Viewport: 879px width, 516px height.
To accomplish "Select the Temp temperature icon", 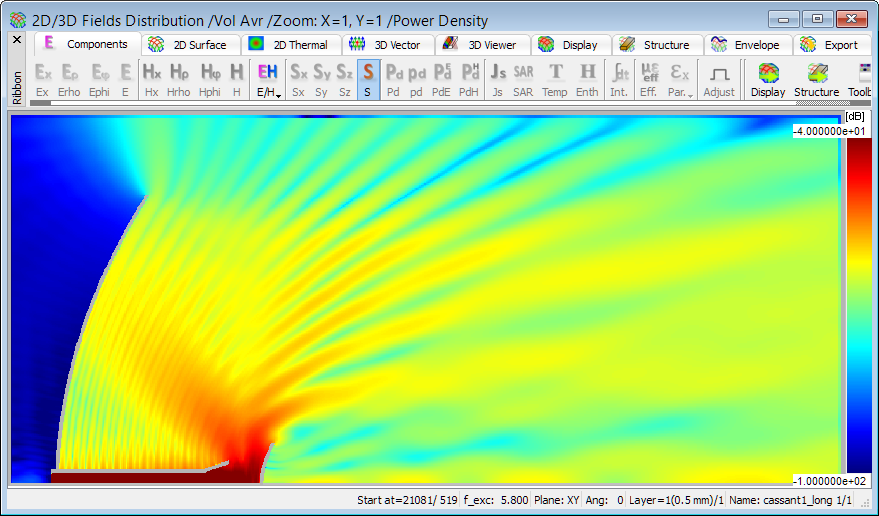I will [555, 79].
